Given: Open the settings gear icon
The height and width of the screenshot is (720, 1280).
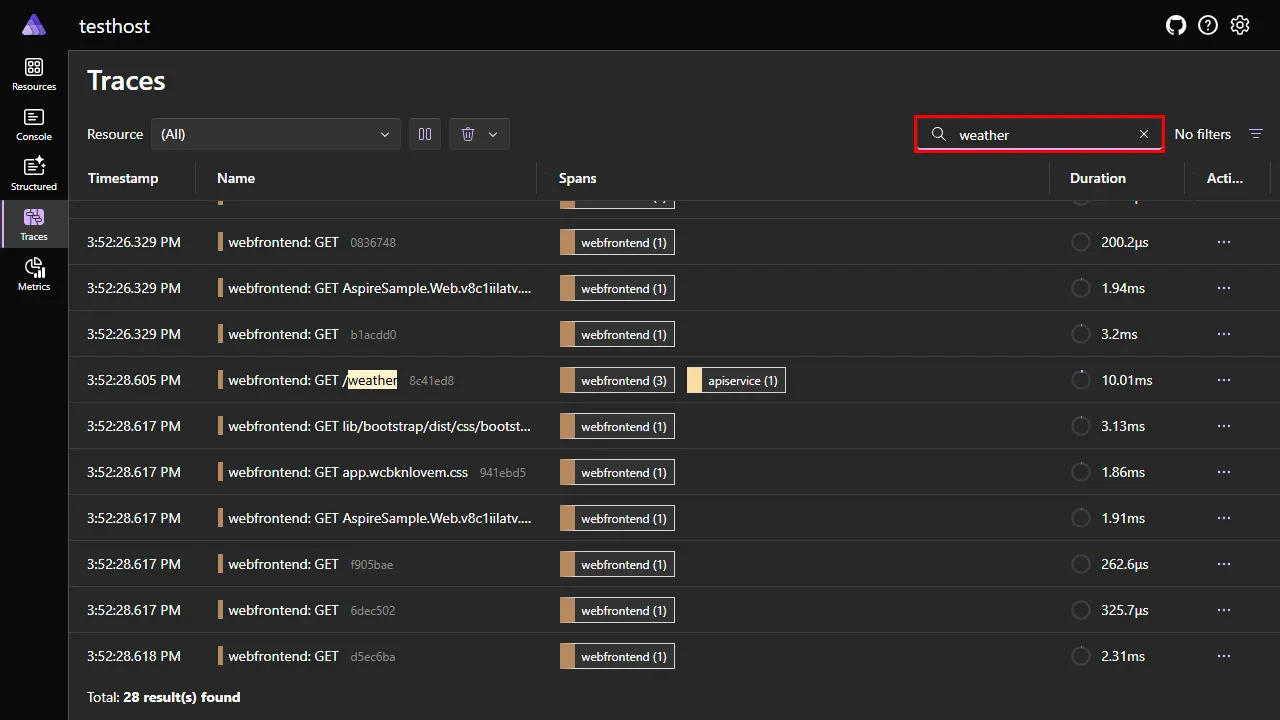Looking at the screenshot, I should point(1240,25).
